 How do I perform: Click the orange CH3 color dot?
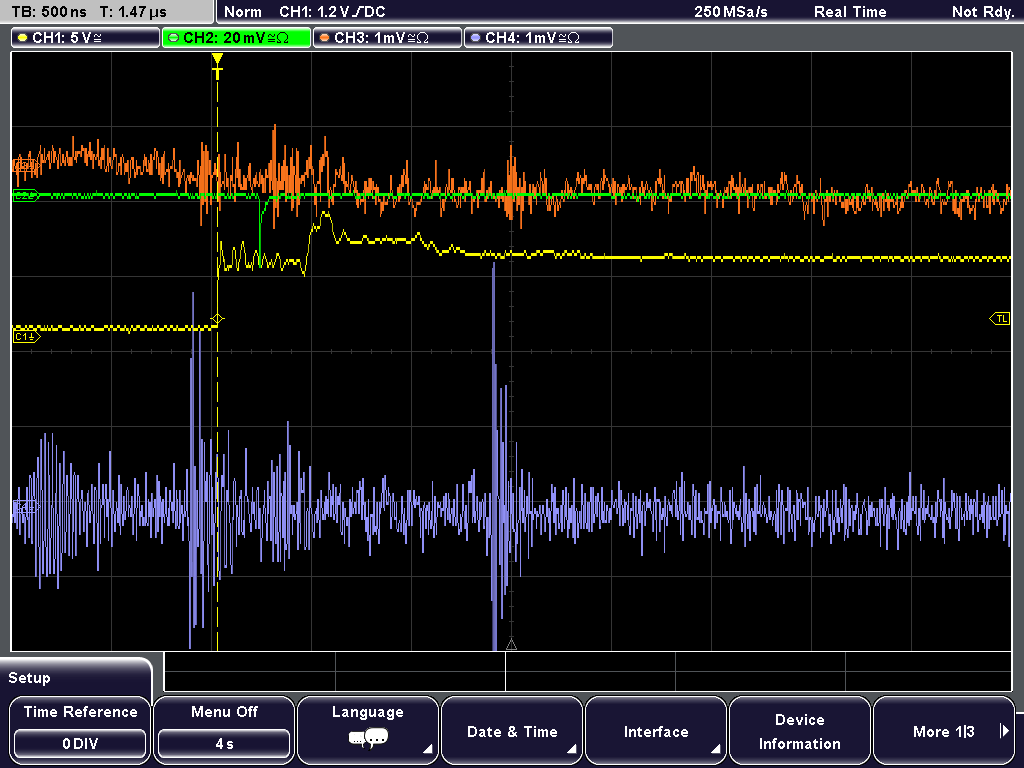[x=325, y=38]
